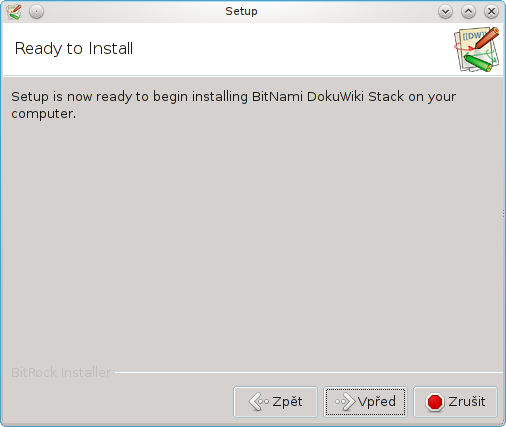506x427 pixels.
Task: Maximize the Setup window with the up chevron
Action: coord(468,12)
